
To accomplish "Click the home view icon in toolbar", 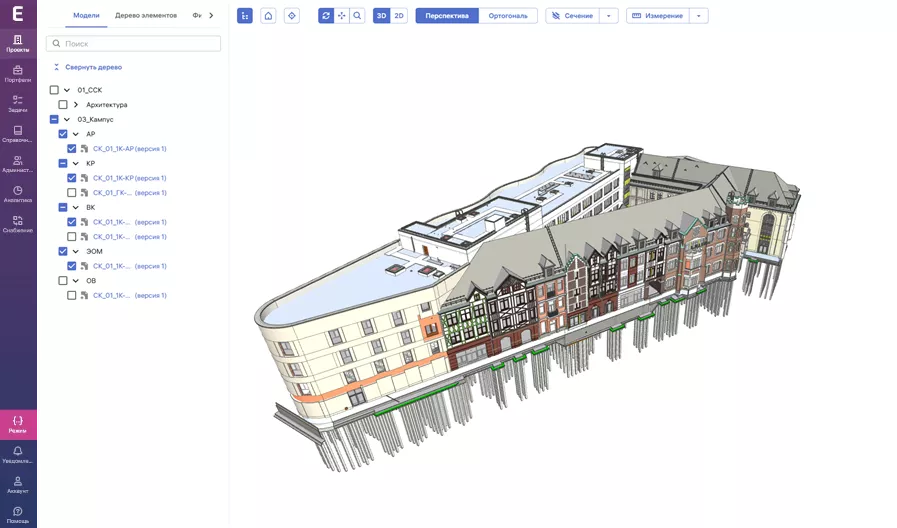I will coord(268,16).
